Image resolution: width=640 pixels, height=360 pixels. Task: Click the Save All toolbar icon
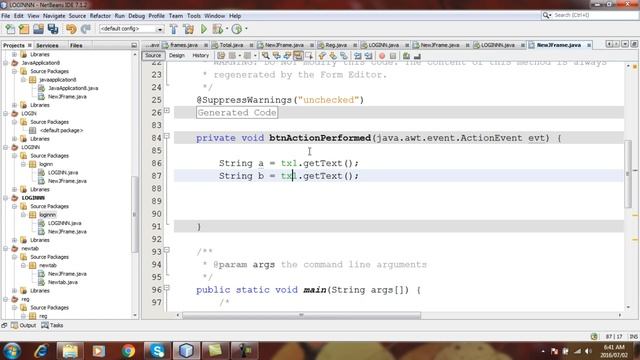pos(53,29)
